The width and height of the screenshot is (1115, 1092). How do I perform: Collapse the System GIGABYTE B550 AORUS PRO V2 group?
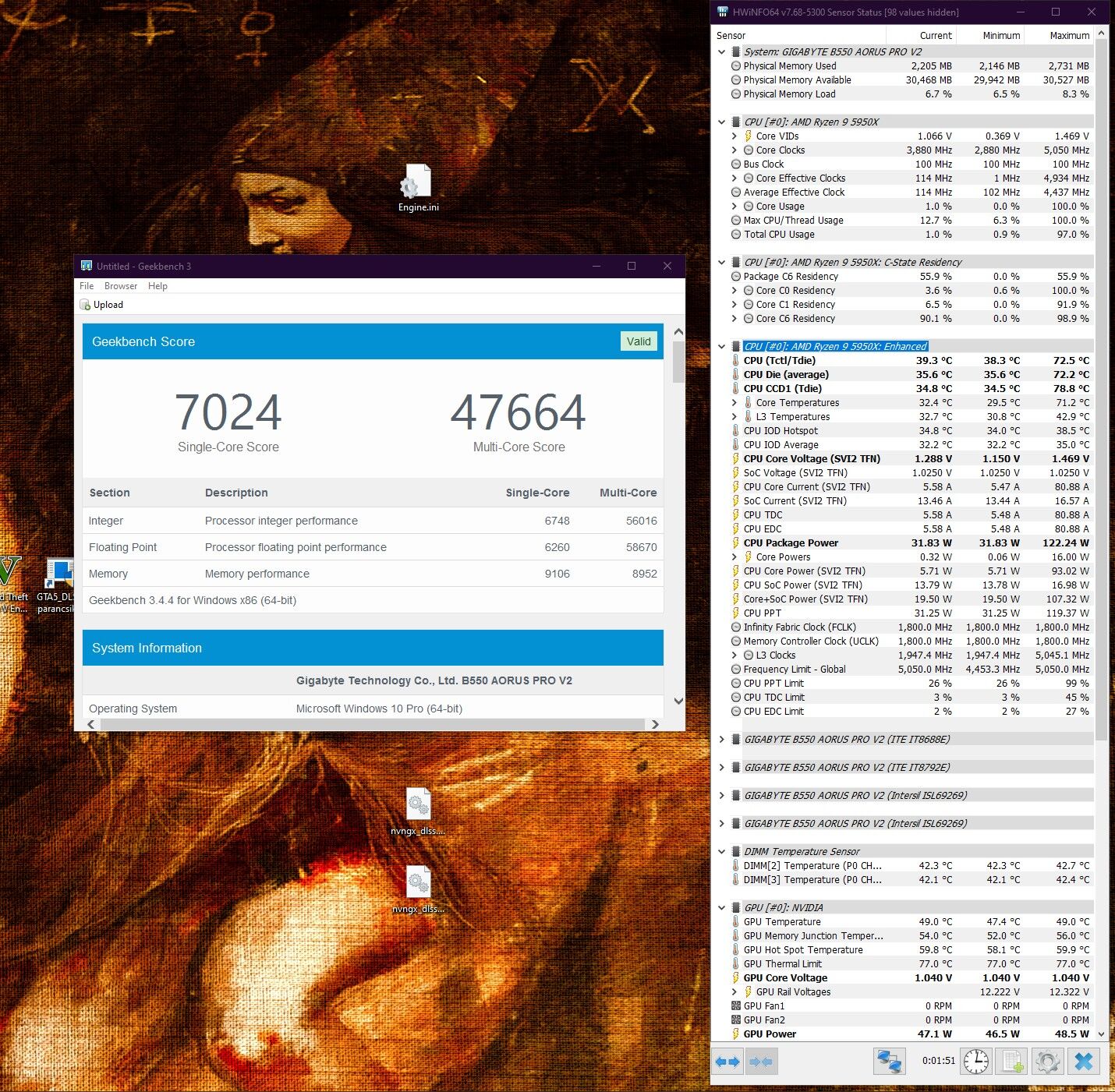pos(722,52)
